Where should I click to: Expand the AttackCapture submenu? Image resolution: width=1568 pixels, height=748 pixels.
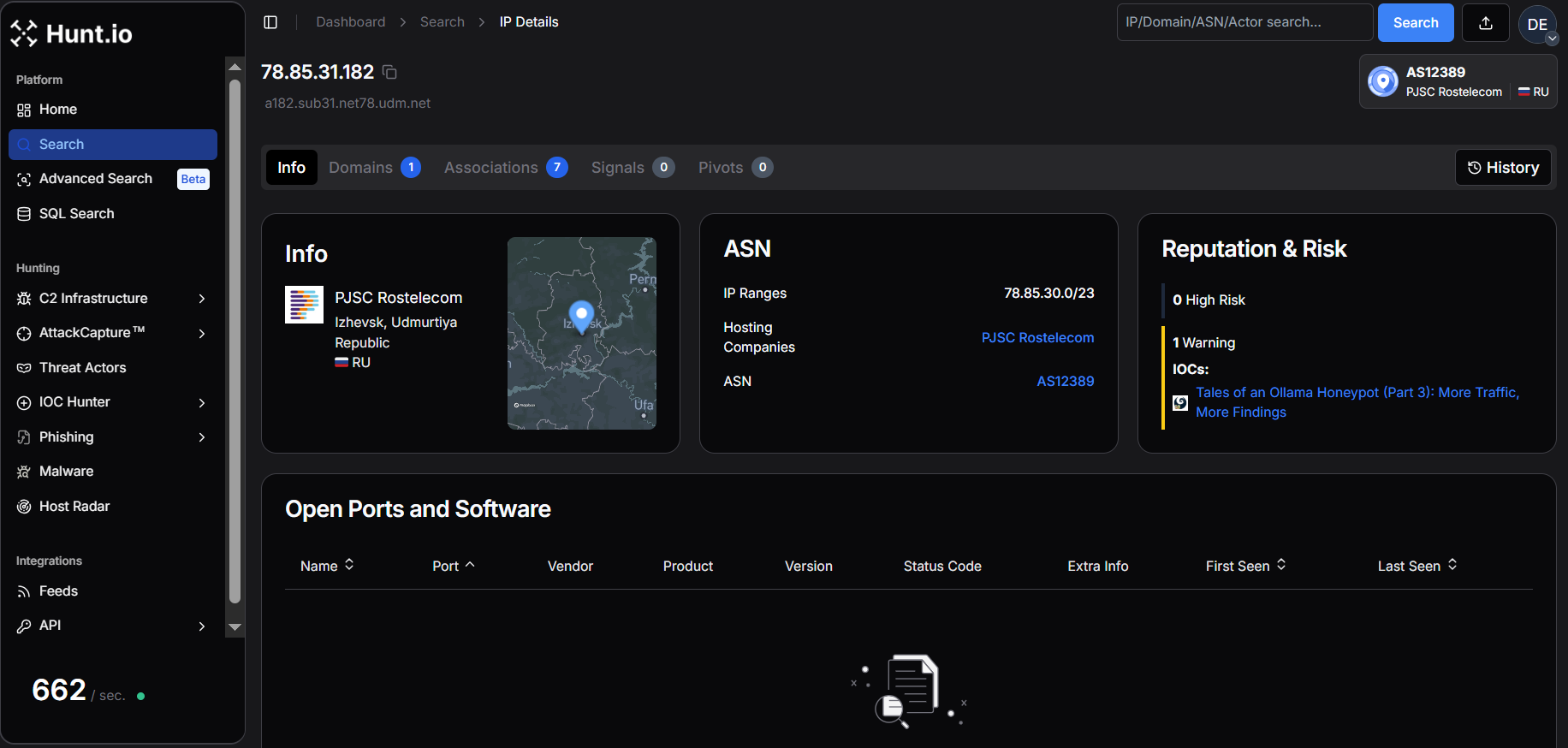pos(202,333)
